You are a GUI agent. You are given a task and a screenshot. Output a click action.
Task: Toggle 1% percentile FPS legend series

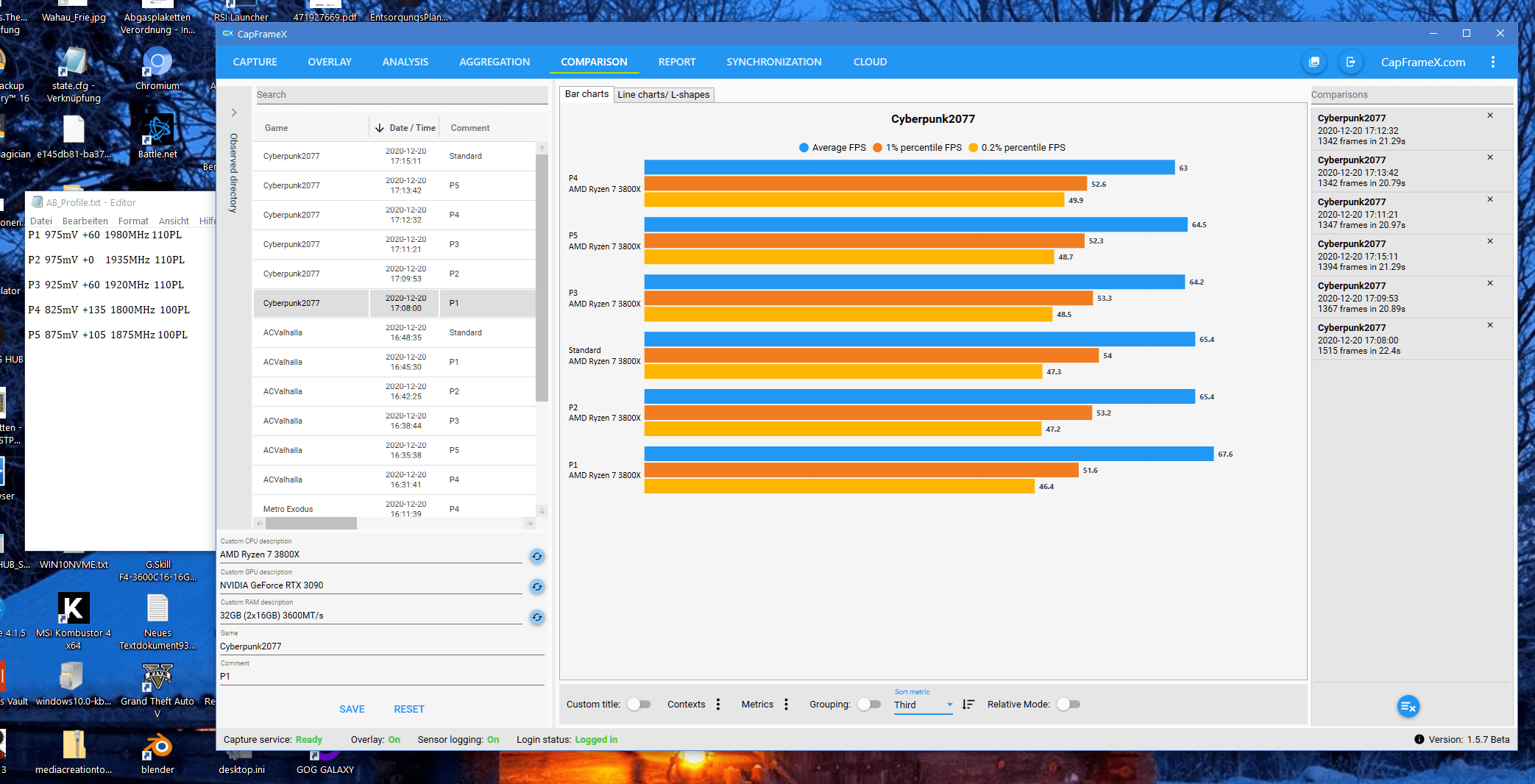[x=917, y=148]
